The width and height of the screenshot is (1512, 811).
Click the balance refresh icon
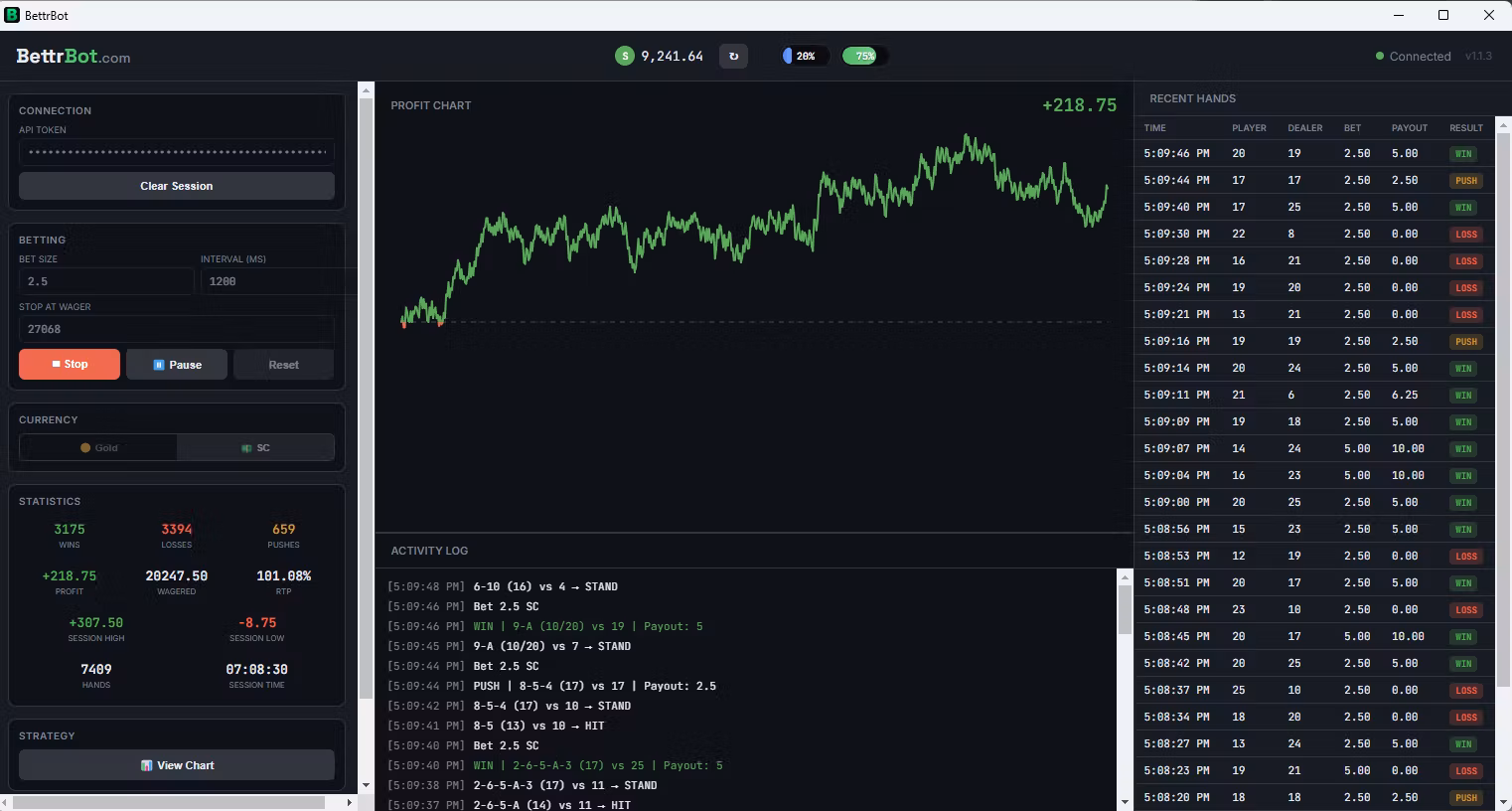pos(733,57)
